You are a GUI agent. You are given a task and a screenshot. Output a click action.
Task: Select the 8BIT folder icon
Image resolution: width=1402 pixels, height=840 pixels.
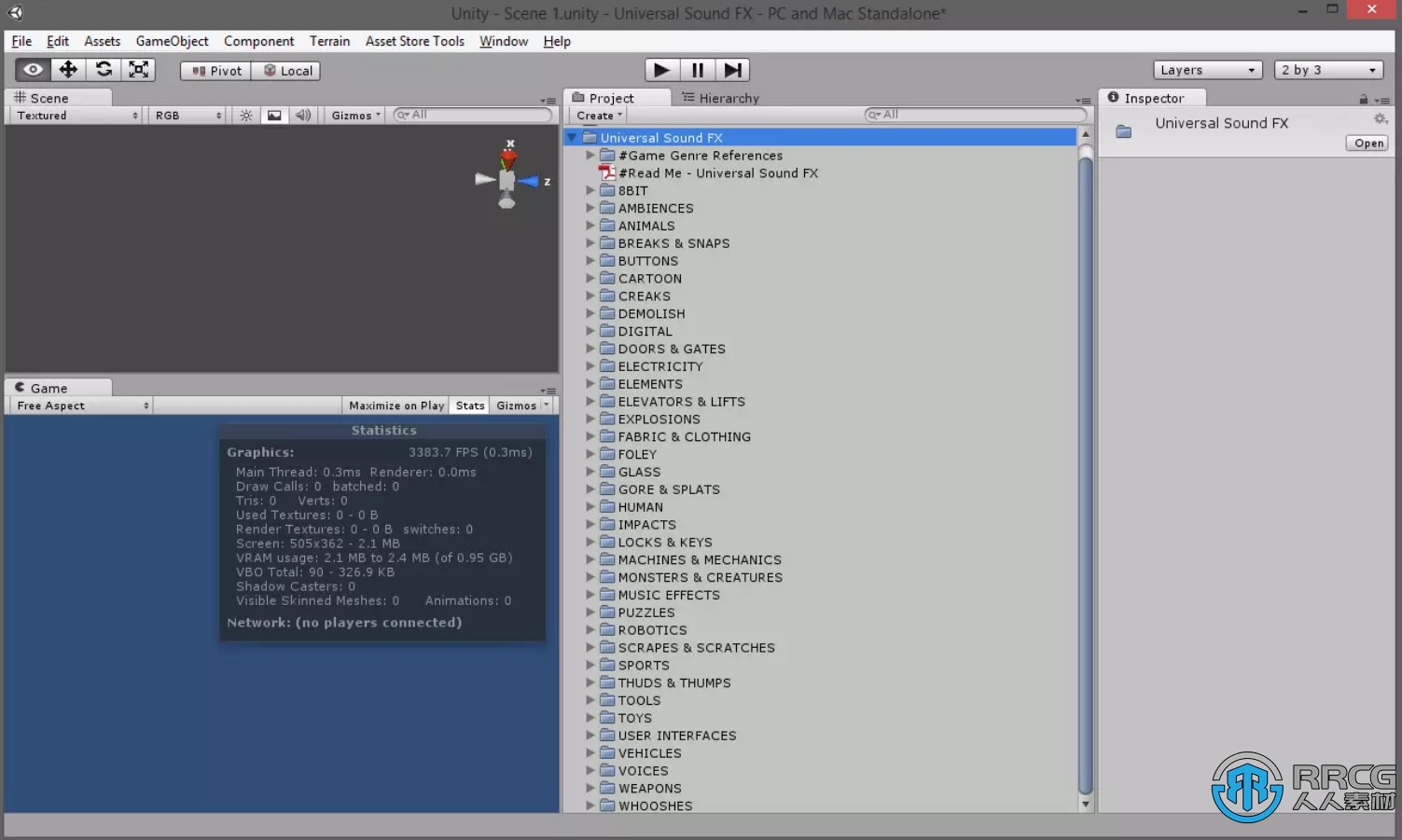pos(607,190)
